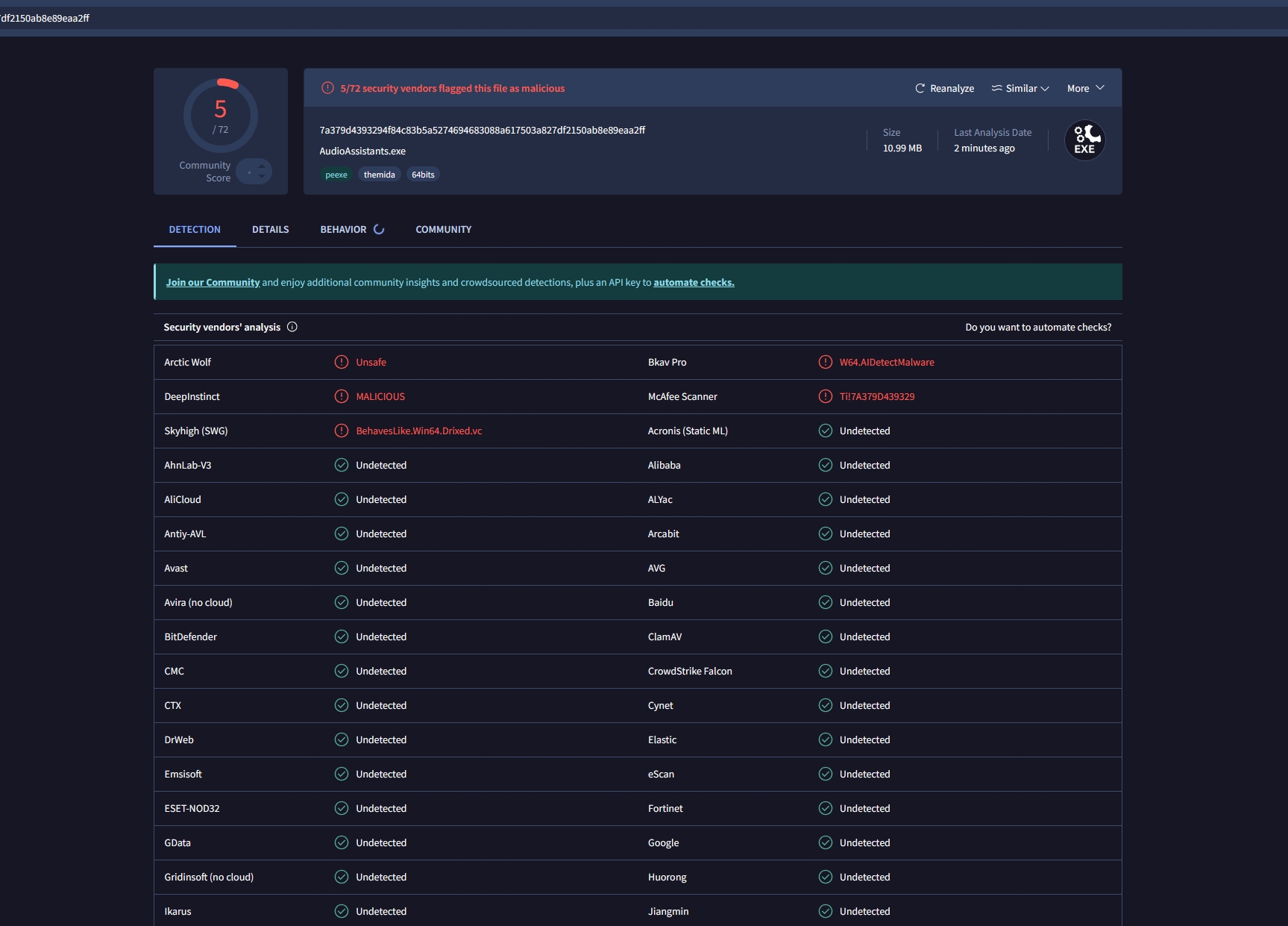
Task: Downvote the Community Score with the down arrow
Action: [261, 177]
